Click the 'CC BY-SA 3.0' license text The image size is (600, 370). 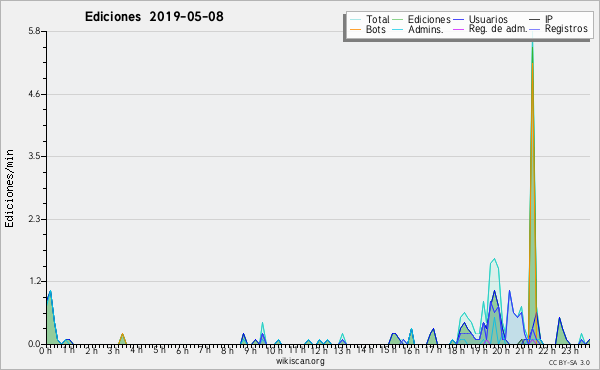[x=569, y=362]
